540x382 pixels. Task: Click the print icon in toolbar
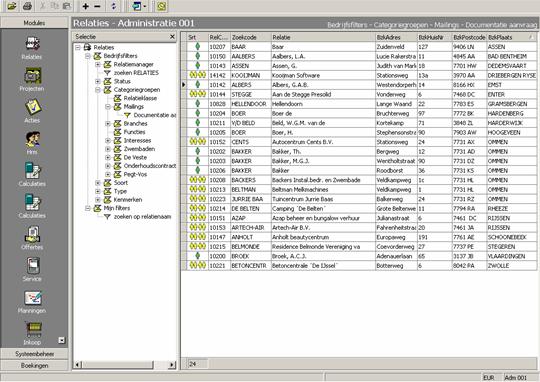(x=27, y=6)
